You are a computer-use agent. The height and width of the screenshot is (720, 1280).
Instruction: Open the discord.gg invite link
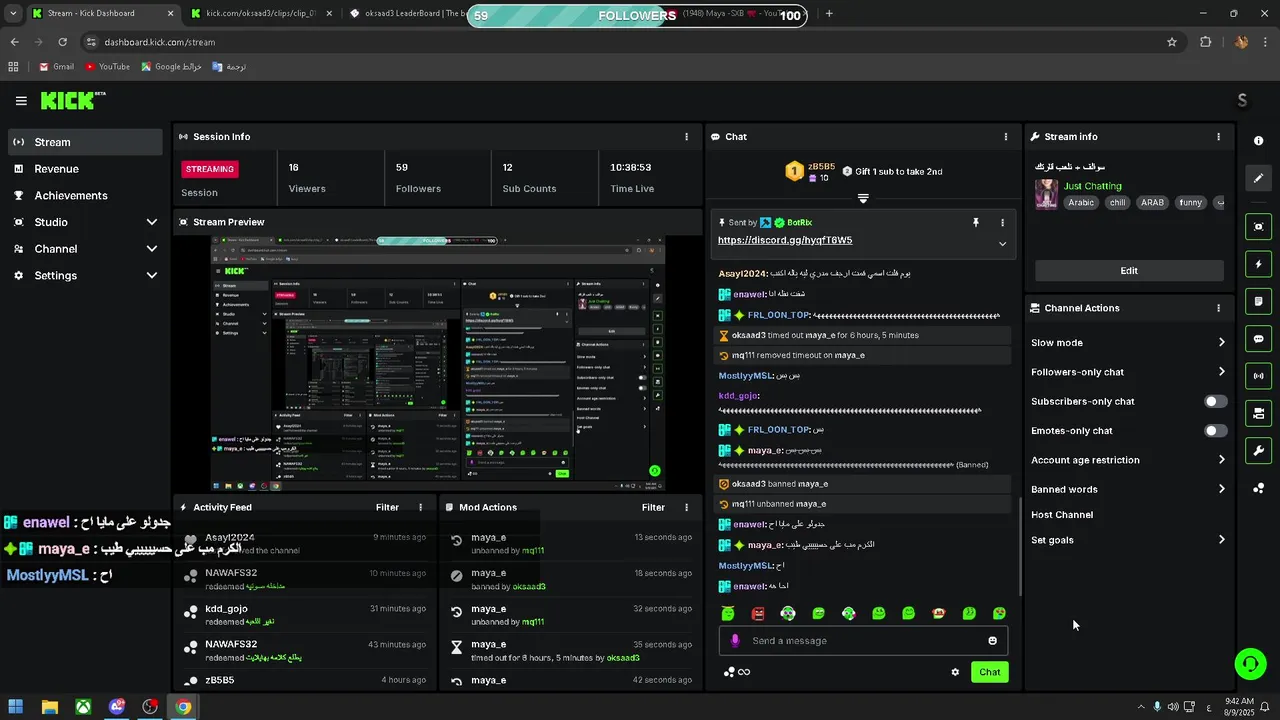click(785, 241)
